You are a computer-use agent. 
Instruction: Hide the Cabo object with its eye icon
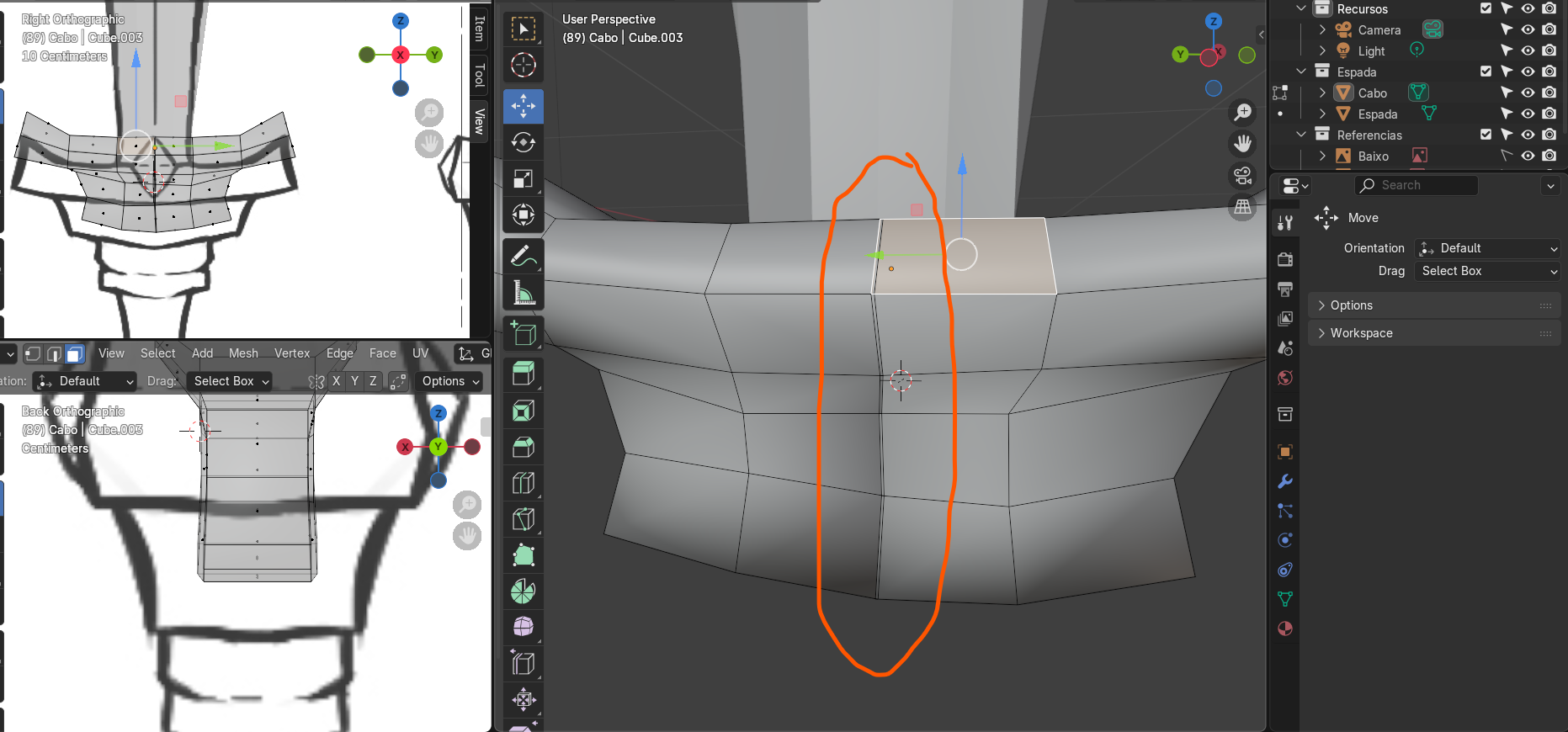click(1528, 93)
